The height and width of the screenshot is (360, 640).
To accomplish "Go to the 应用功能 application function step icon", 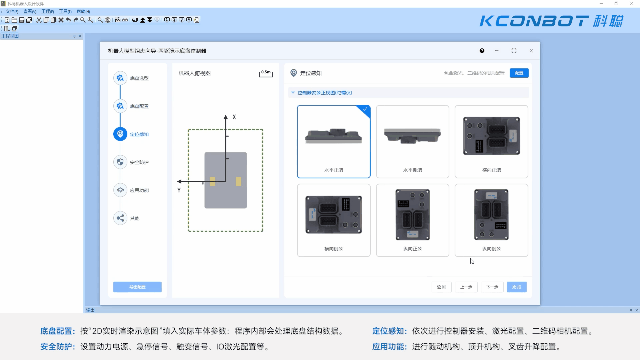I will coord(120,190).
